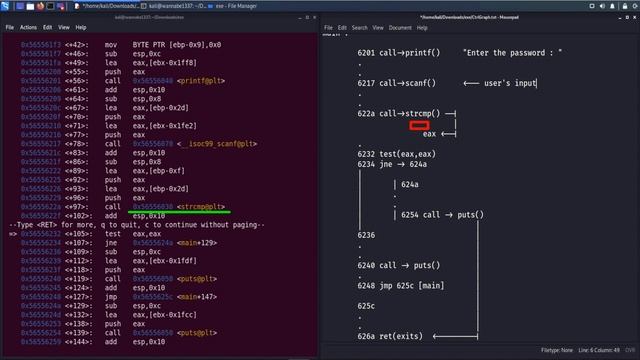
Task: Click the '--Type <RET> for more' pager line
Action: click(137, 225)
